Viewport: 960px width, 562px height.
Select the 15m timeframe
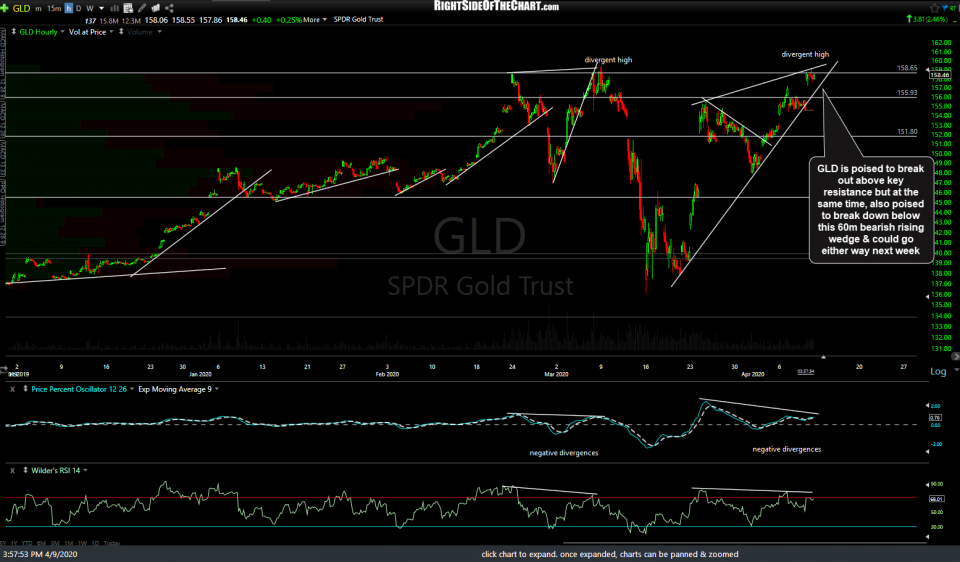pos(54,9)
